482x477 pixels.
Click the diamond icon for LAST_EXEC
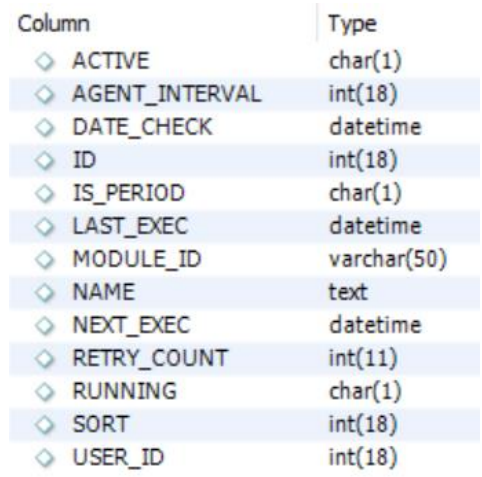coord(44,227)
